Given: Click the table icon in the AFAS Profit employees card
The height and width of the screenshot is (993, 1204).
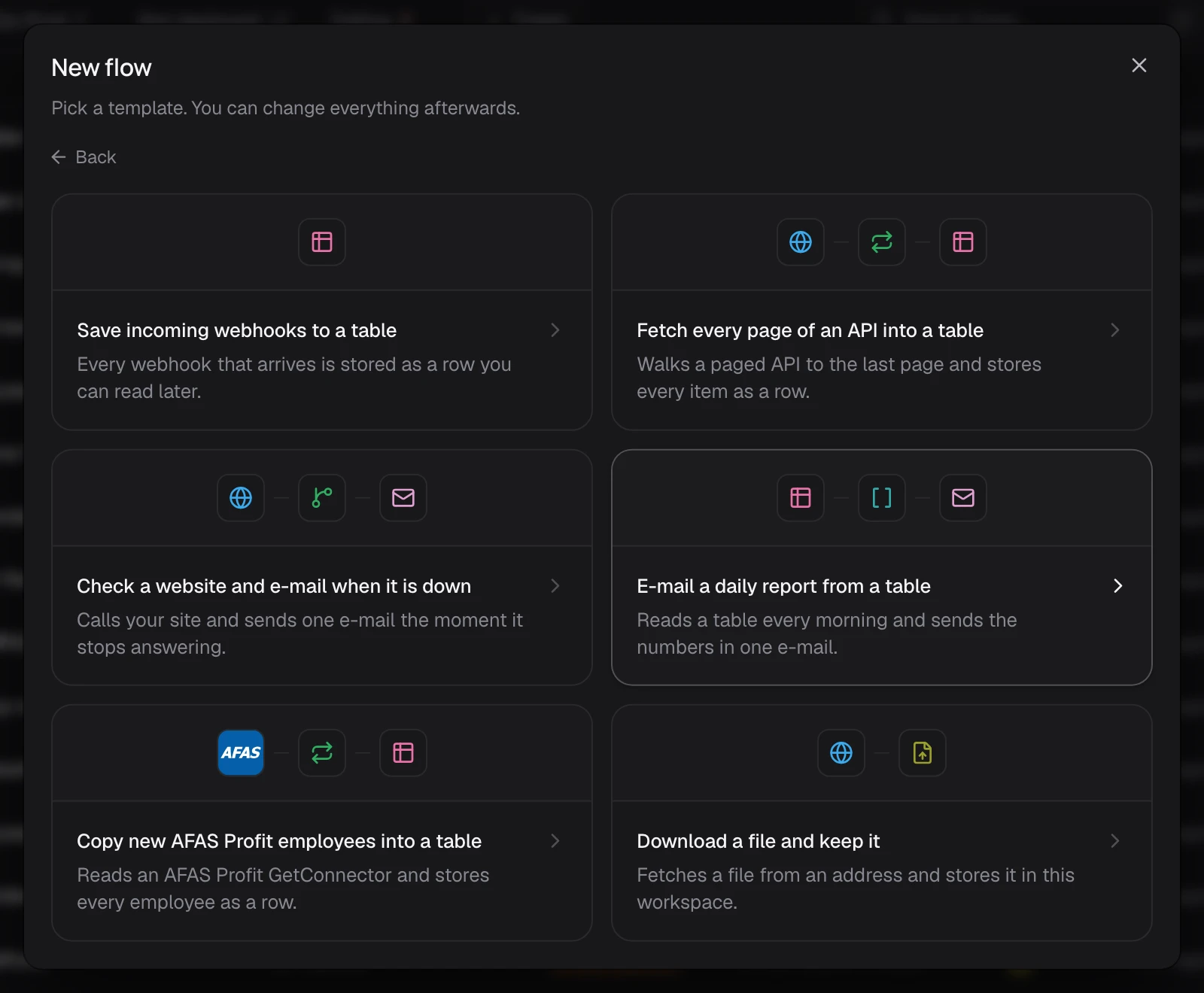Looking at the screenshot, I should [x=403, y=753].
